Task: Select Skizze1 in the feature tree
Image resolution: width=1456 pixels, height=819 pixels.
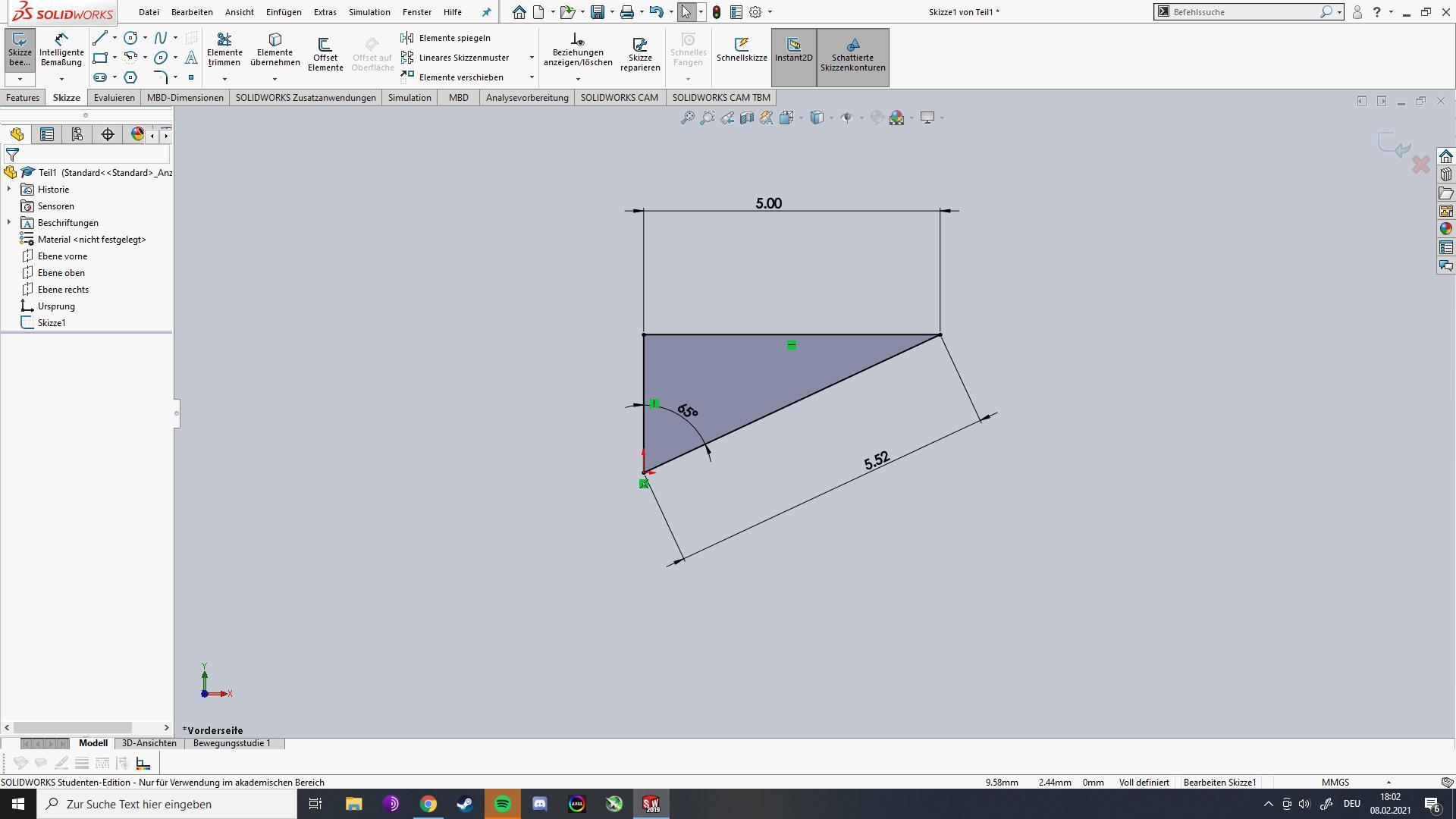Action: [52, 323]
